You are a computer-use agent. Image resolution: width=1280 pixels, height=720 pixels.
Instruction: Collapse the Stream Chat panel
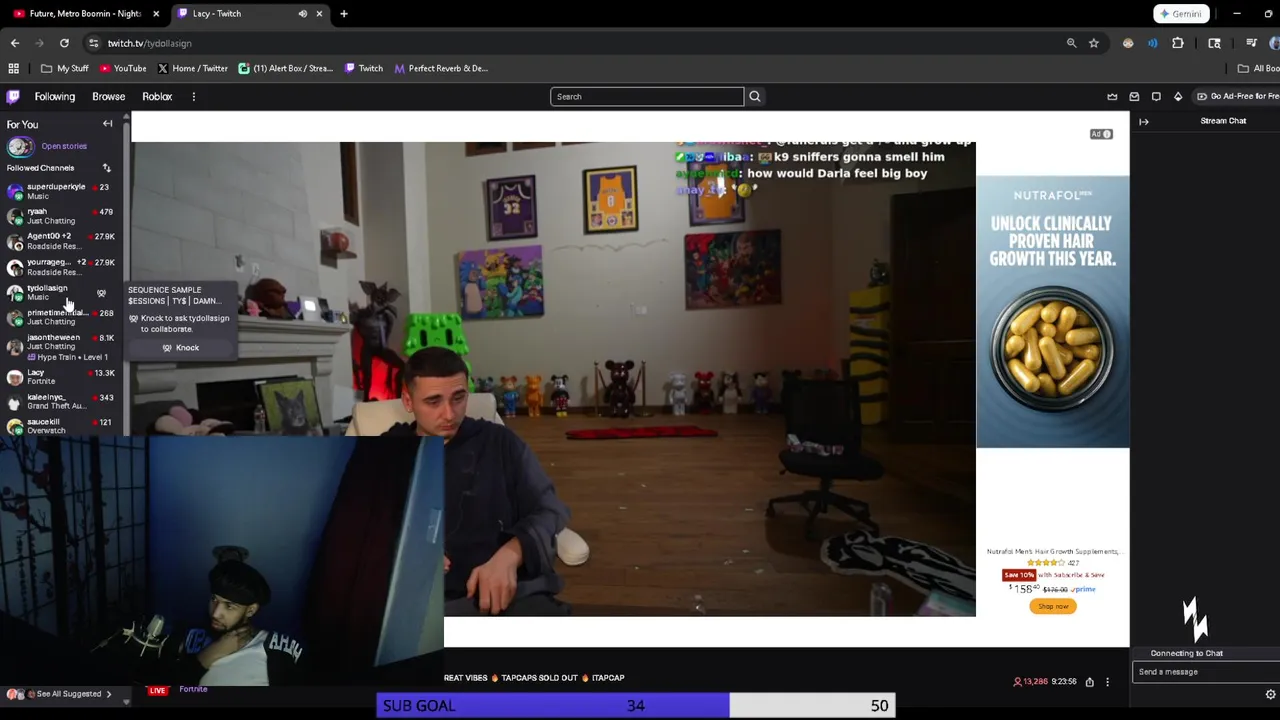click(x=1144, y=122)
